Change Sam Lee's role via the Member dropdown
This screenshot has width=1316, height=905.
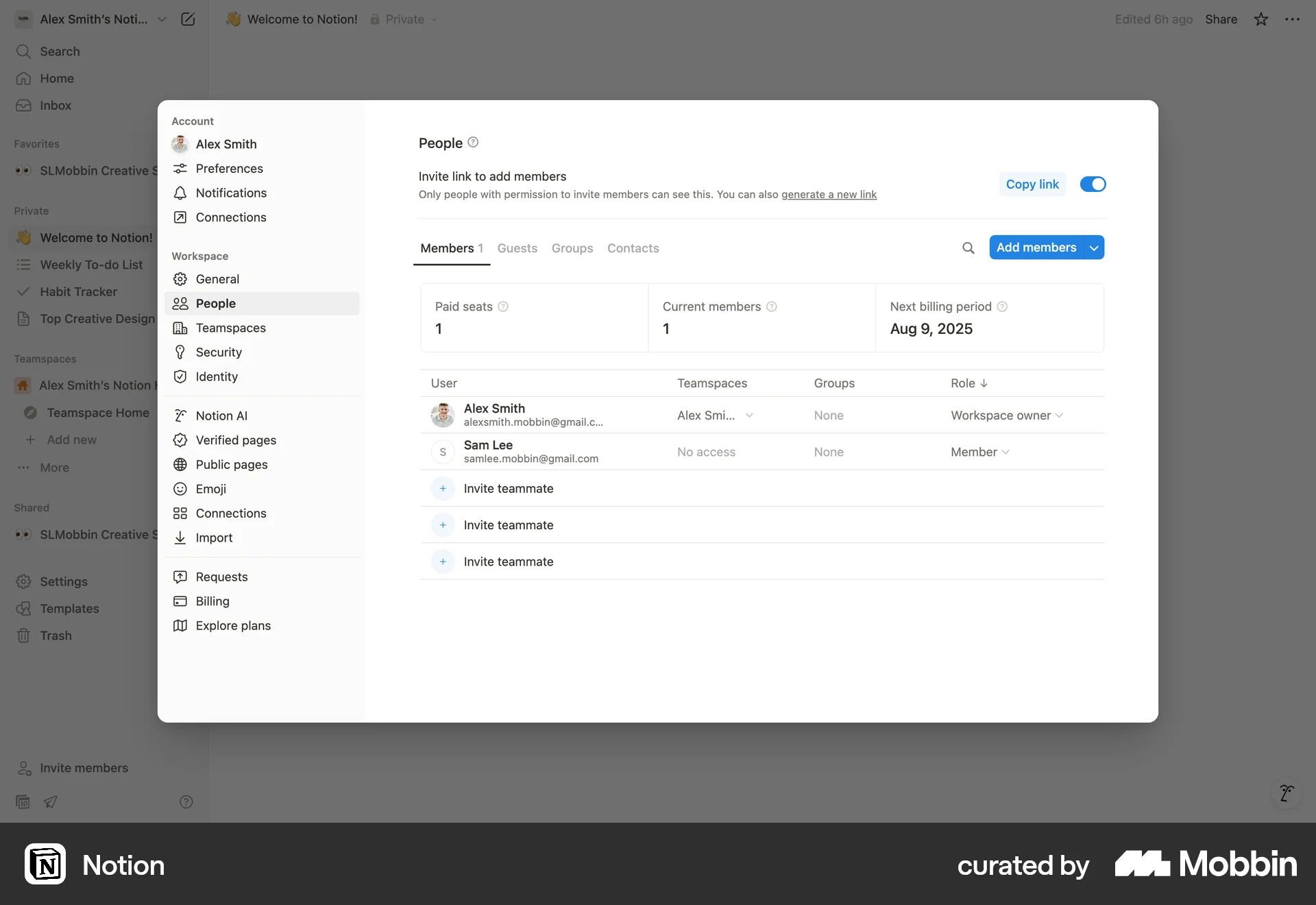tap(979, 452)
